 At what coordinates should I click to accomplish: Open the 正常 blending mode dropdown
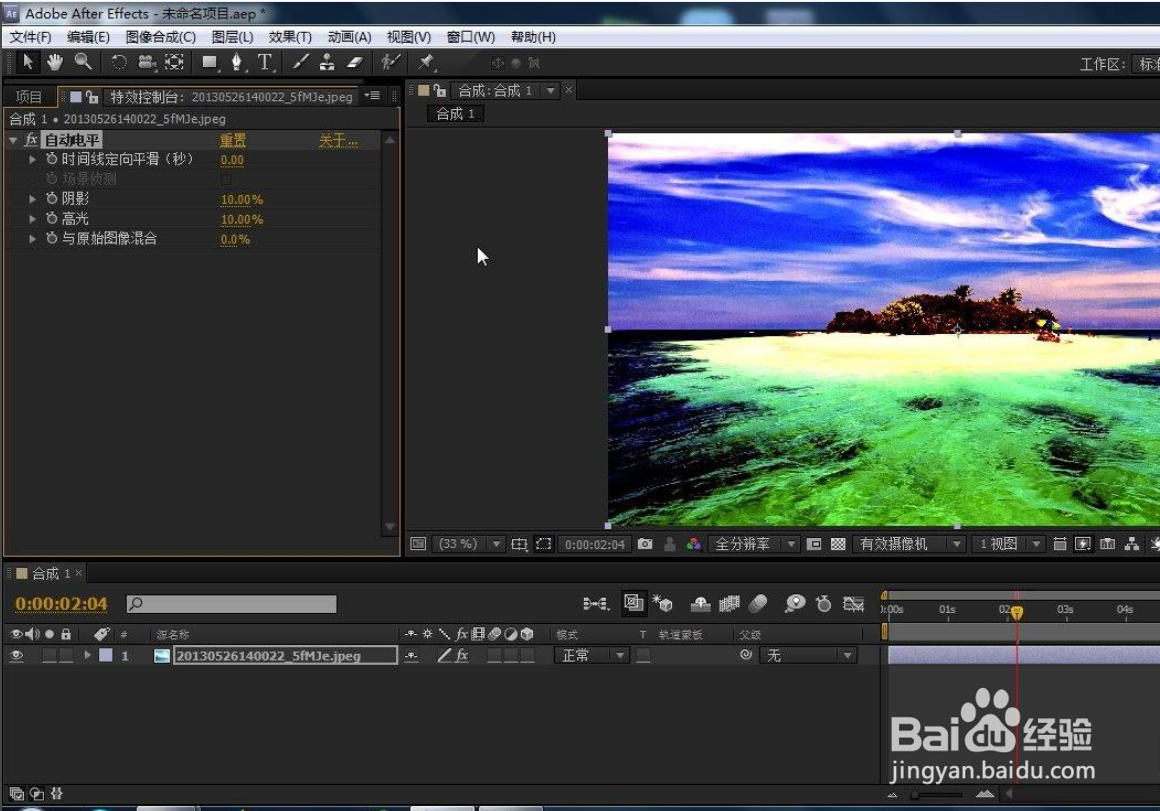591,656
